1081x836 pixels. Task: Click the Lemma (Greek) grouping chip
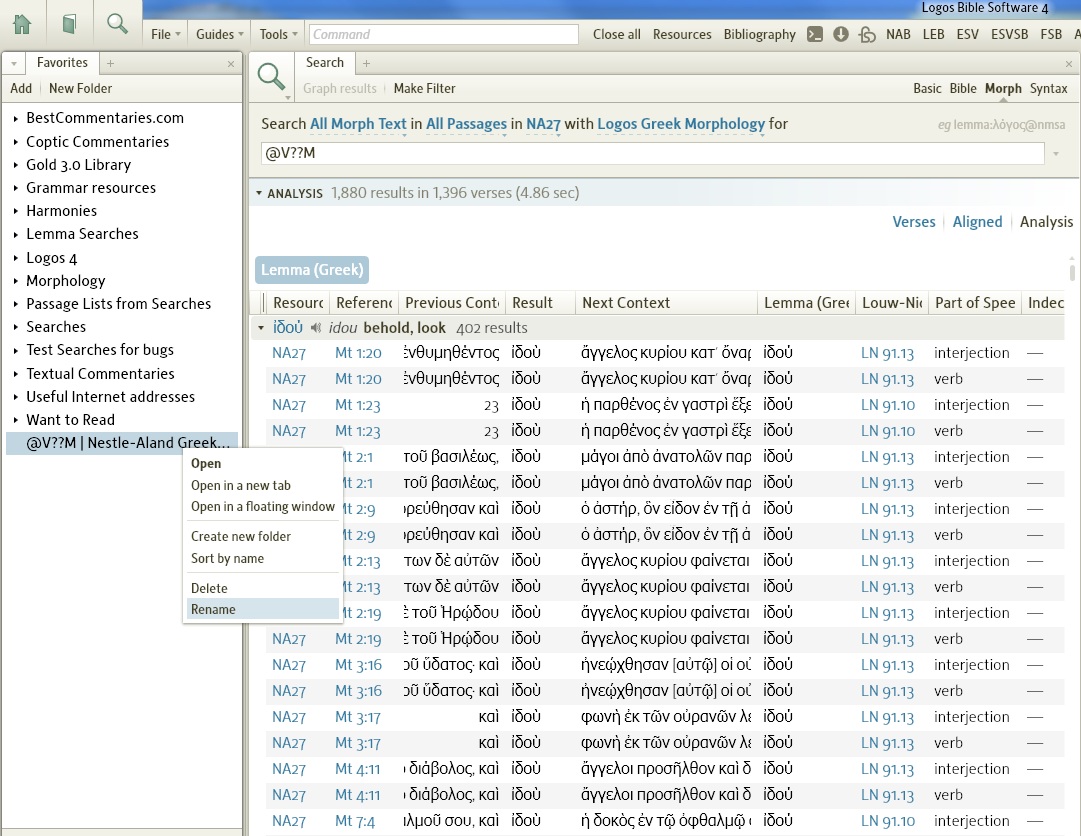[312, 269]
